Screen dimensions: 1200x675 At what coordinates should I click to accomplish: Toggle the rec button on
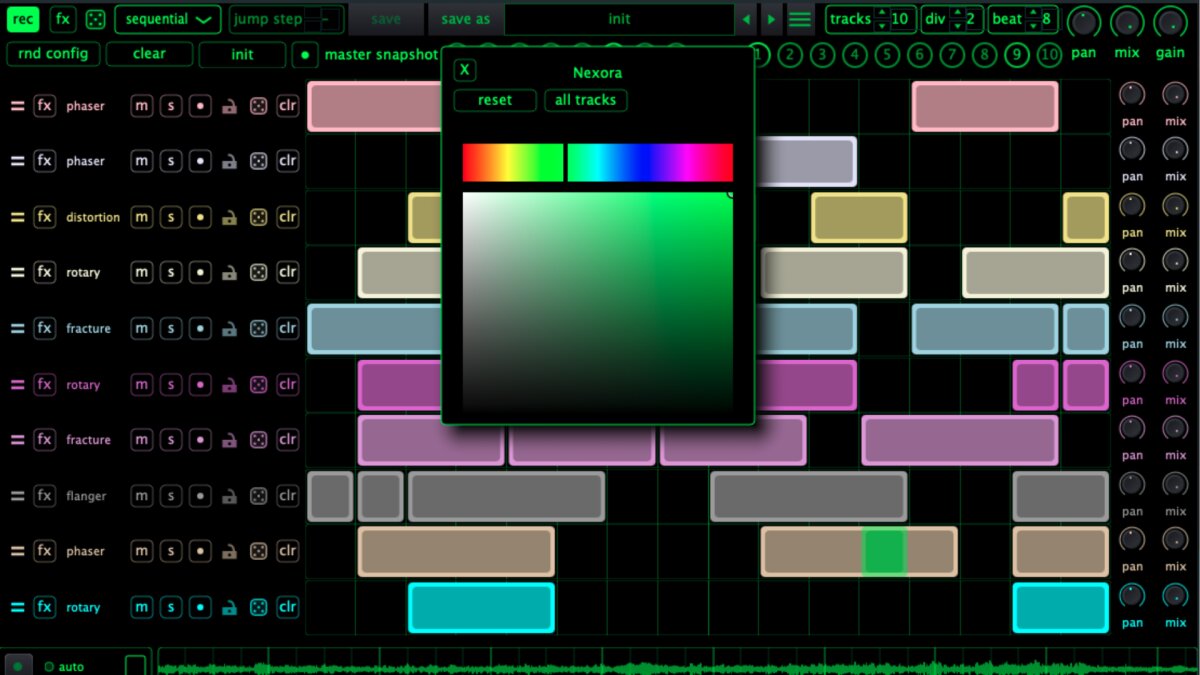tap(23, 19)
